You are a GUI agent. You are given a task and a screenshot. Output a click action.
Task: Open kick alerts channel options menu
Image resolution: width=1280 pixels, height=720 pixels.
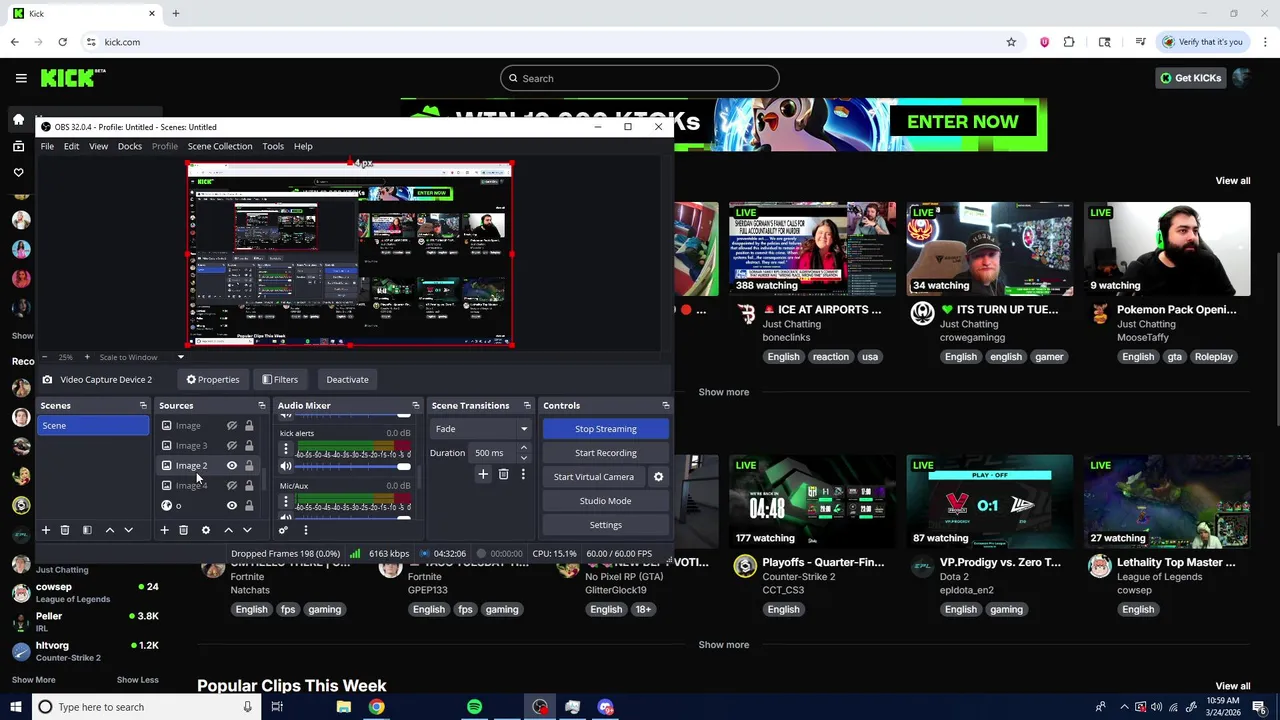pos(286,449)
